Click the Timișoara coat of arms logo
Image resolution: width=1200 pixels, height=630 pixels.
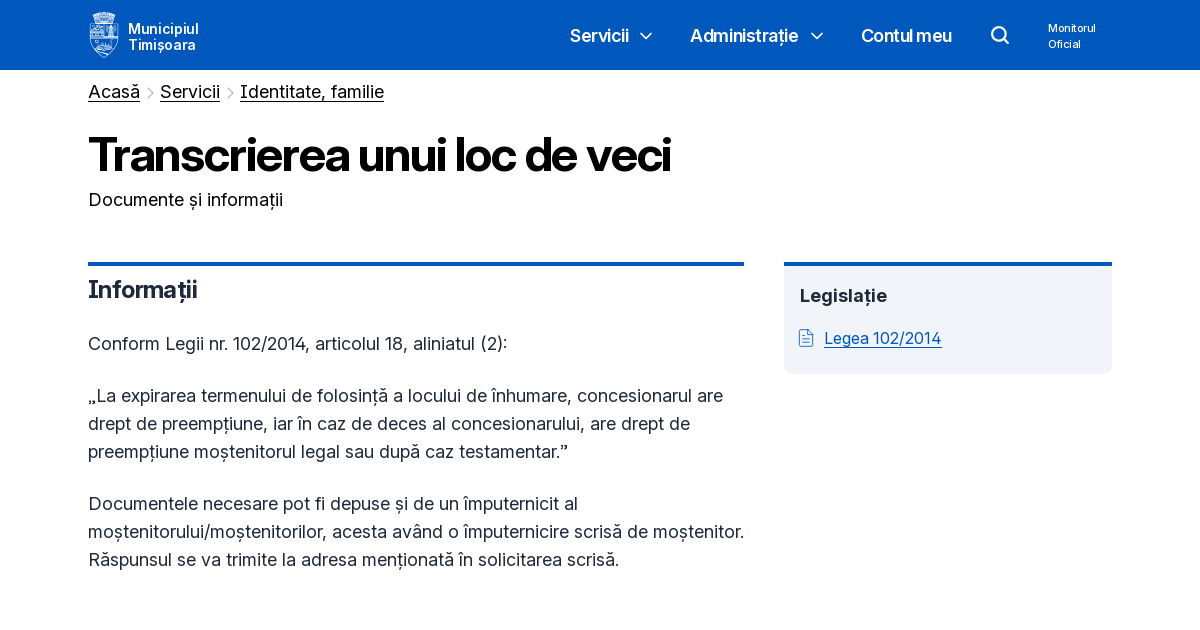pos(103,34)
